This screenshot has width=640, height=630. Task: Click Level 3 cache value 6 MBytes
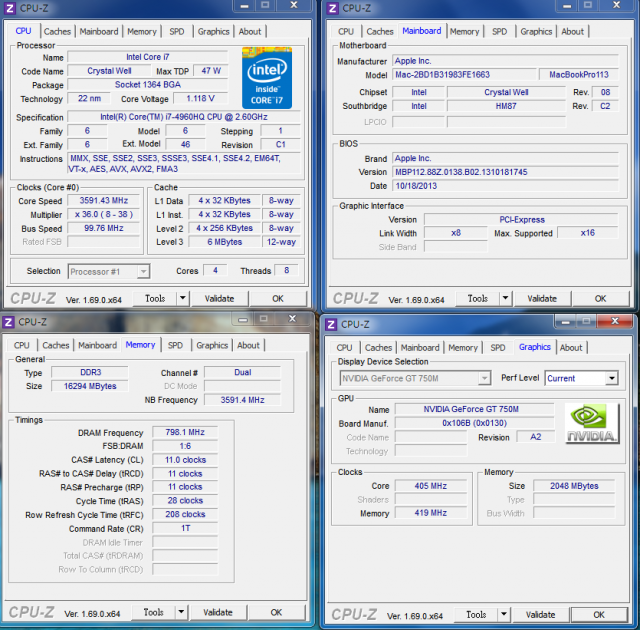pyautogui.click(x=224, y=242)
